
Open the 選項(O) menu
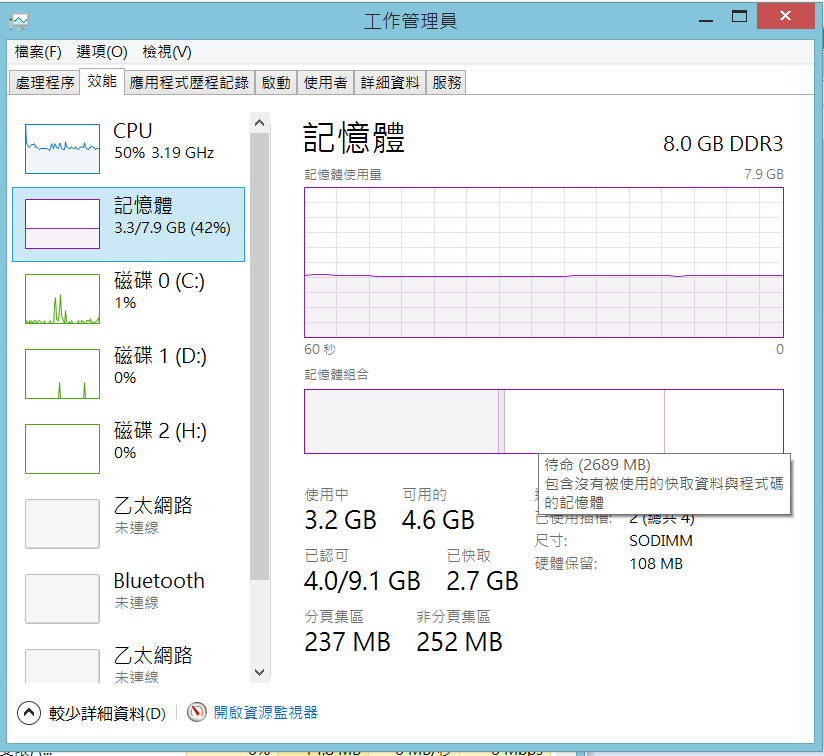(102, 52)
